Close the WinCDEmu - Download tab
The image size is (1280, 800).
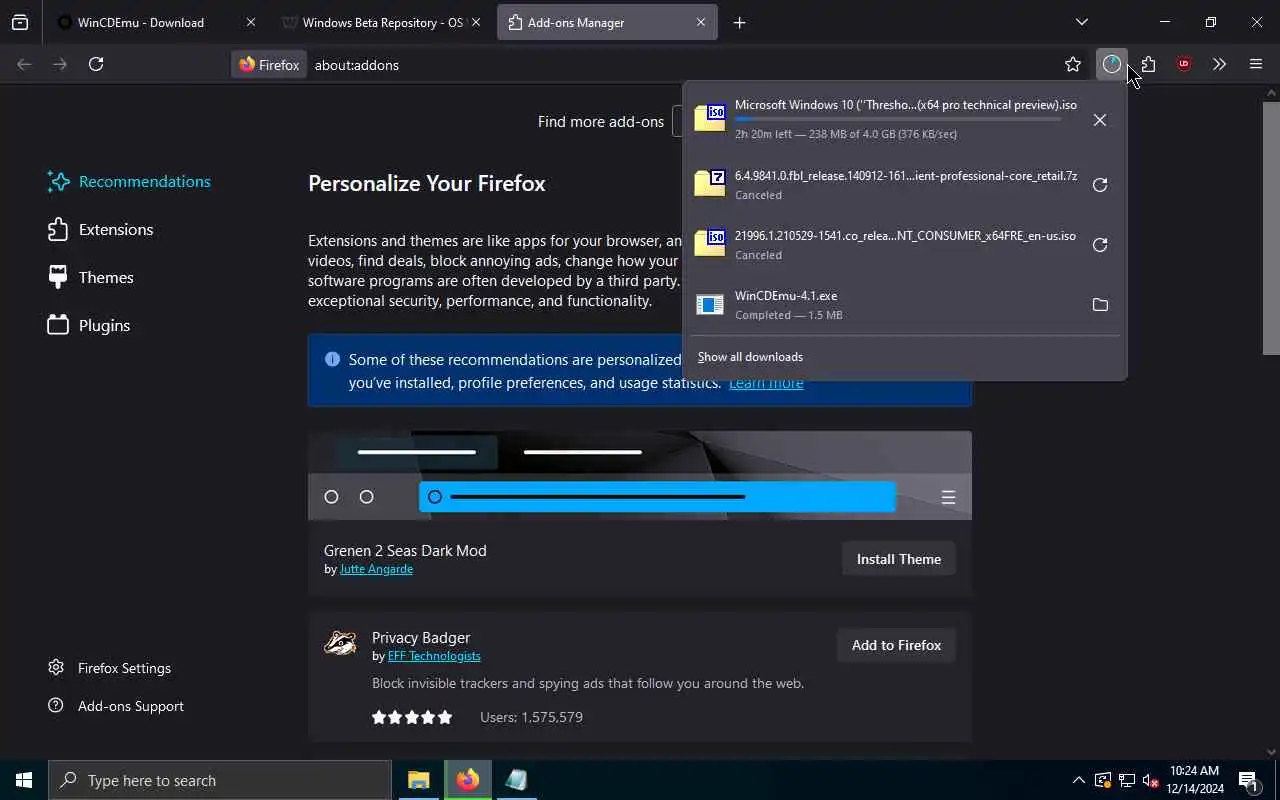(x=250, y=22)
